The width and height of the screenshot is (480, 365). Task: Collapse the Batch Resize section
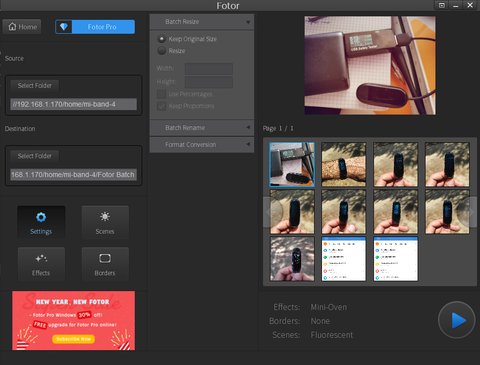(x=202, y=22)
